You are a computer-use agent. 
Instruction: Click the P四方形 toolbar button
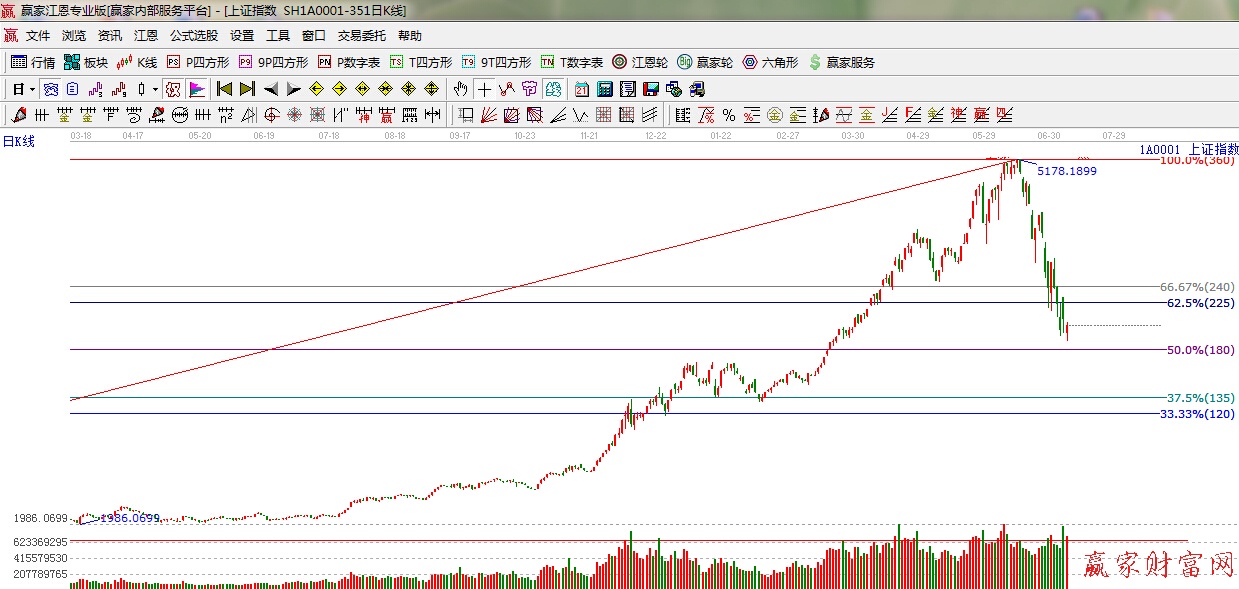(x=197, y=62)
